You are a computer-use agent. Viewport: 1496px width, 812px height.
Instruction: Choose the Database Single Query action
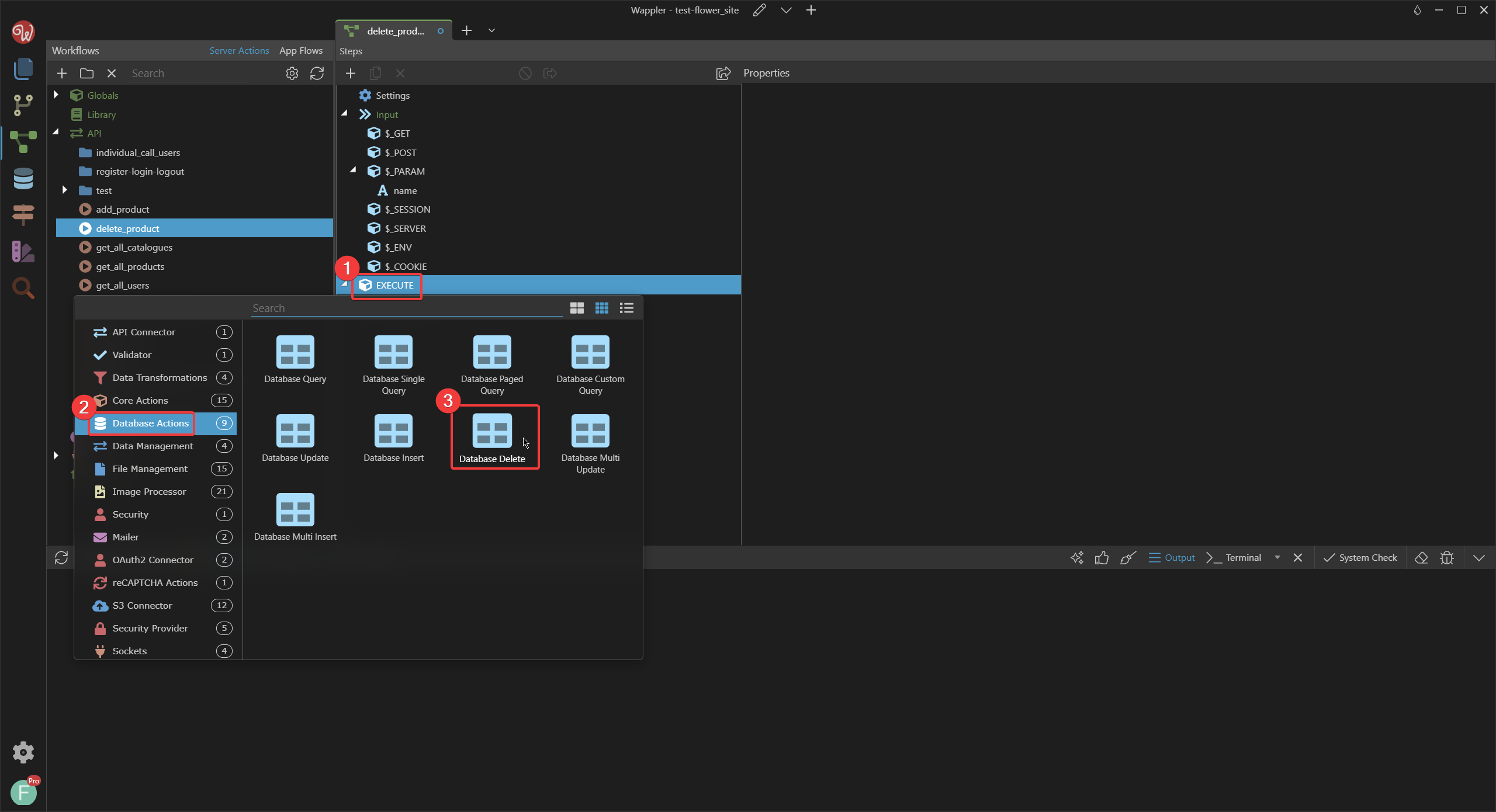point(394,365)
